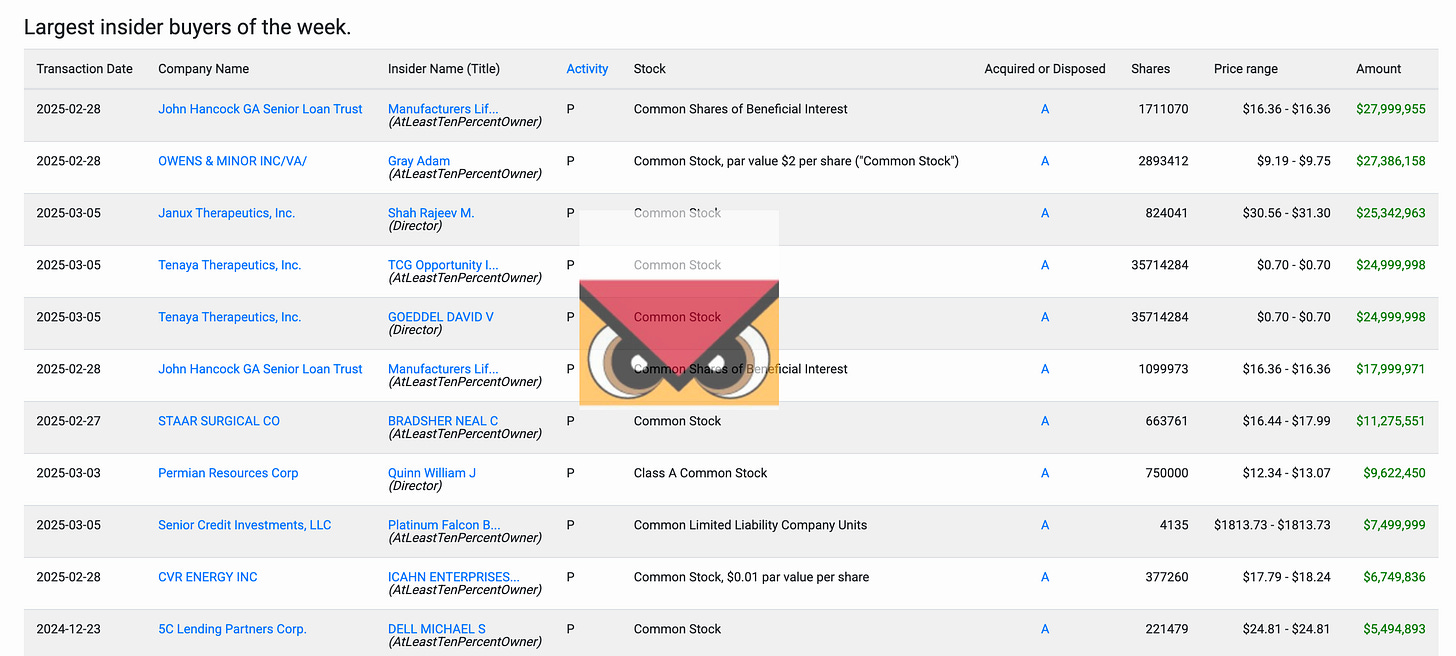Click the 'A' link in Permian Resources row
Screen dimensions: 1456x656
click(x=1045, y=473)
